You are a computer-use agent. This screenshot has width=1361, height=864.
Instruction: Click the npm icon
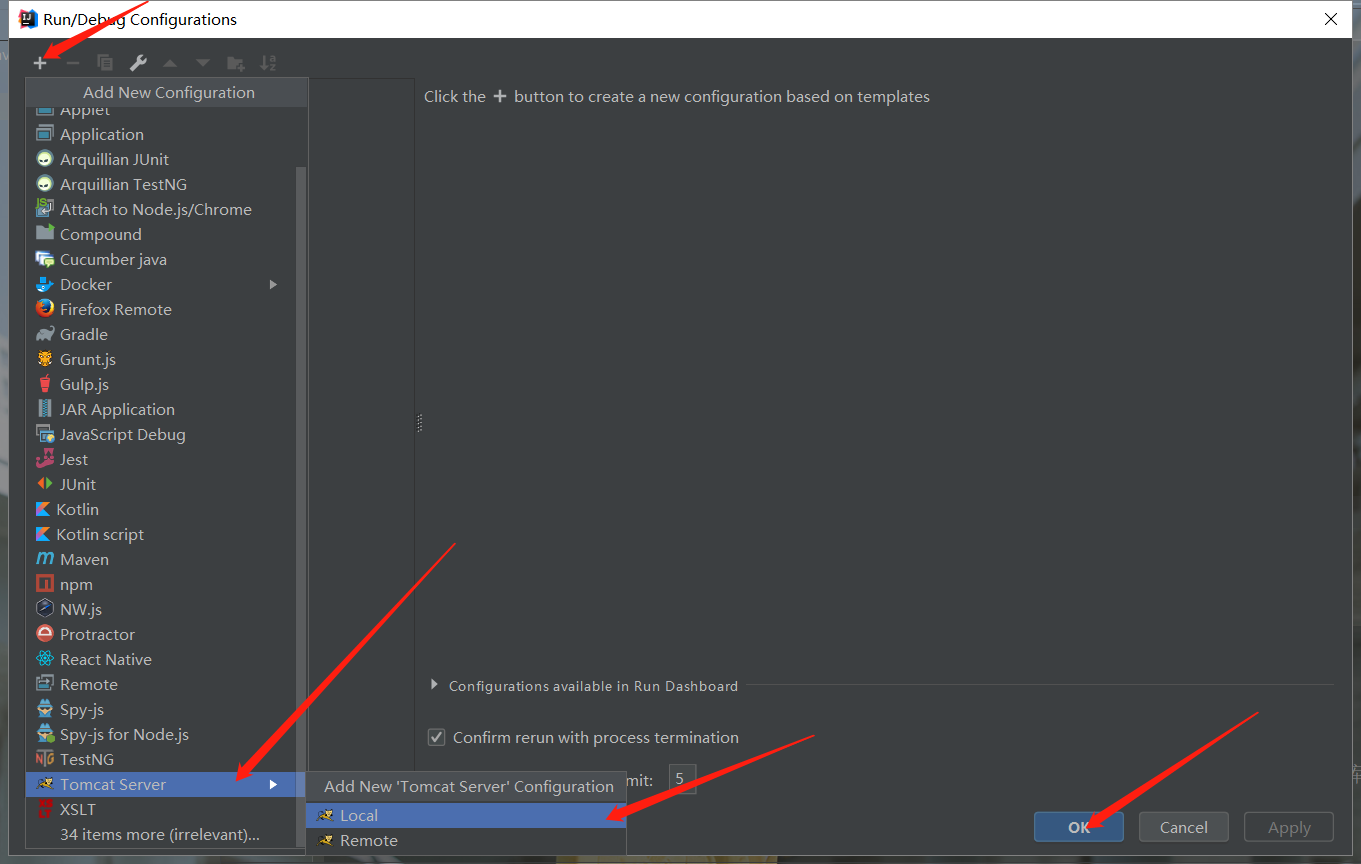click(x=44, y=584)
